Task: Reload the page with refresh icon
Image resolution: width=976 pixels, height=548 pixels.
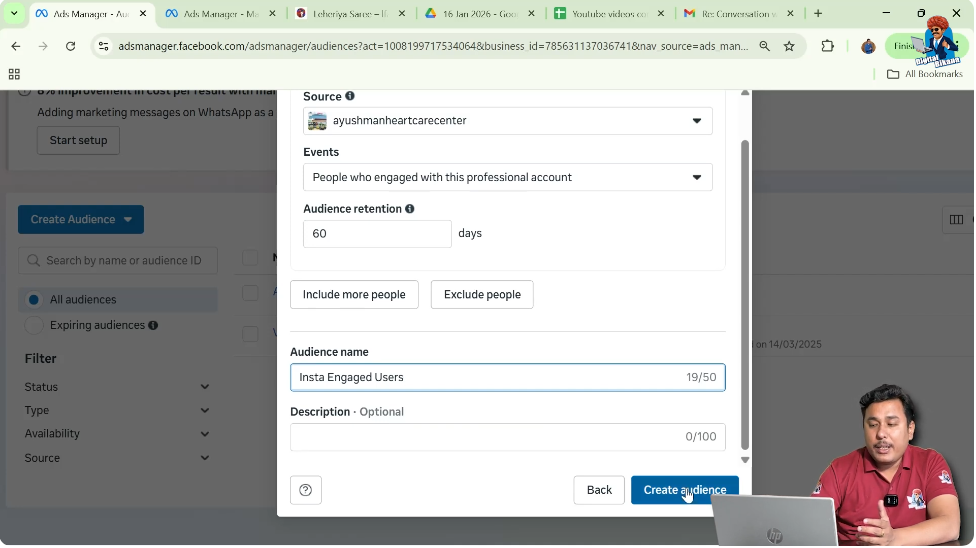Action: click(70, 46)
